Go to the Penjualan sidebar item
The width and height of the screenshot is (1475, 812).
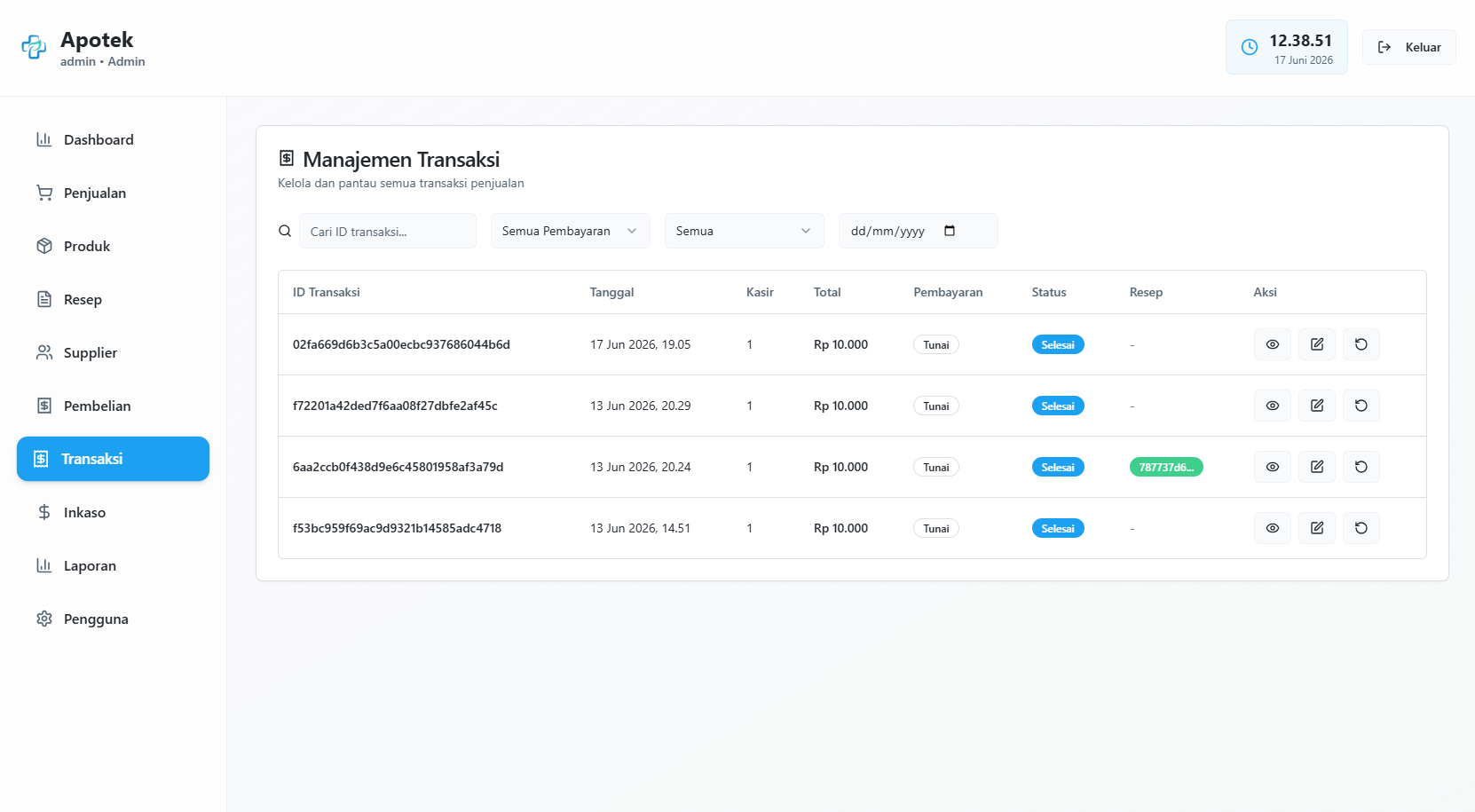point(113,193)
